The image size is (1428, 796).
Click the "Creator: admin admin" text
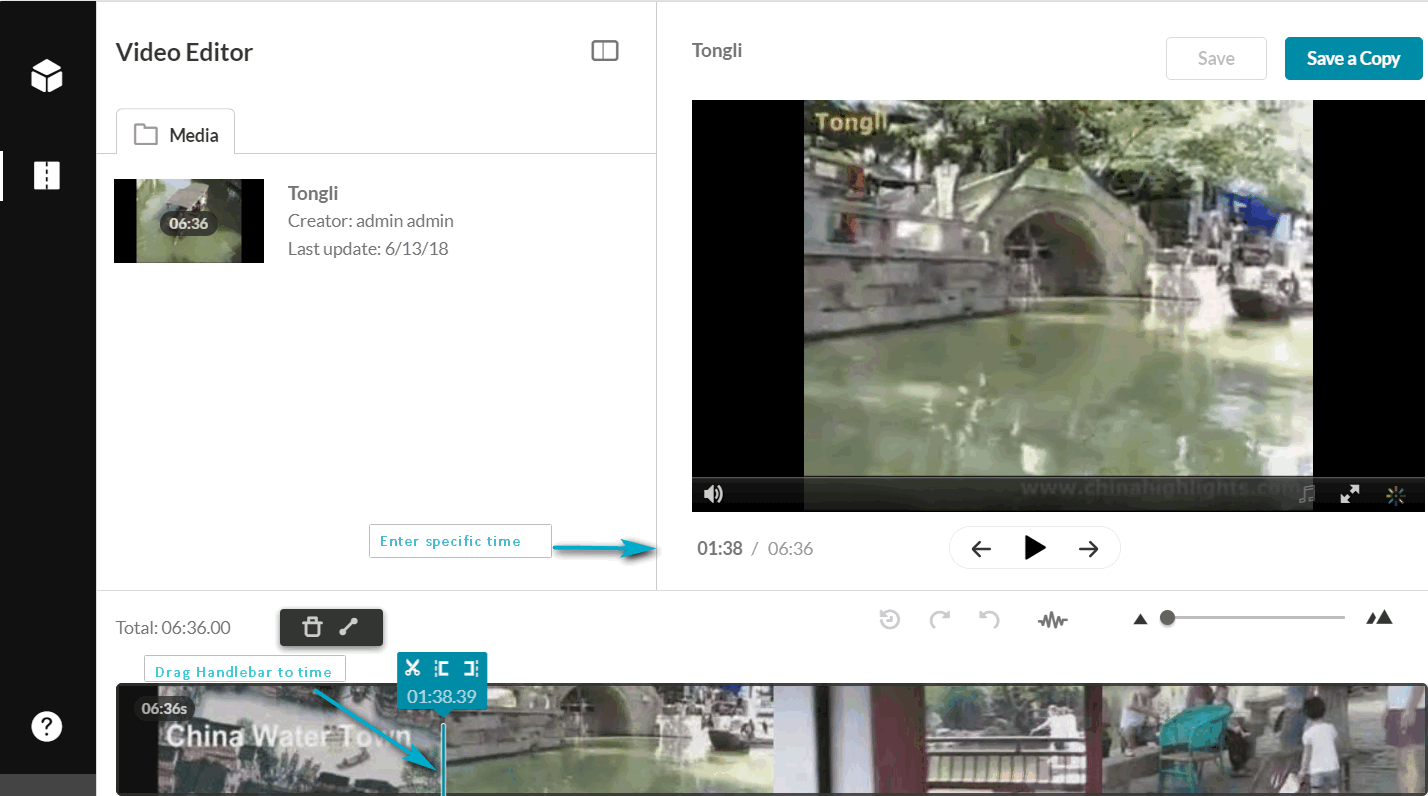coord(371,221)
